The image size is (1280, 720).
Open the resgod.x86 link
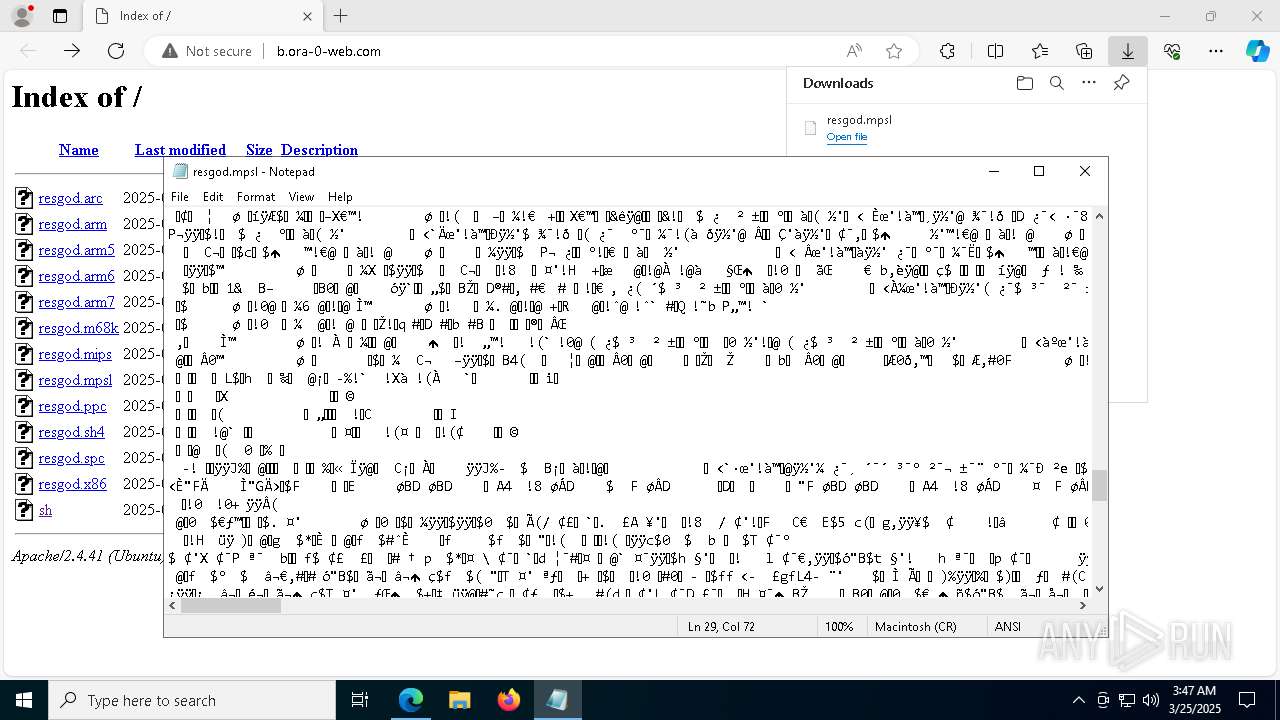[x=72, y=484]
